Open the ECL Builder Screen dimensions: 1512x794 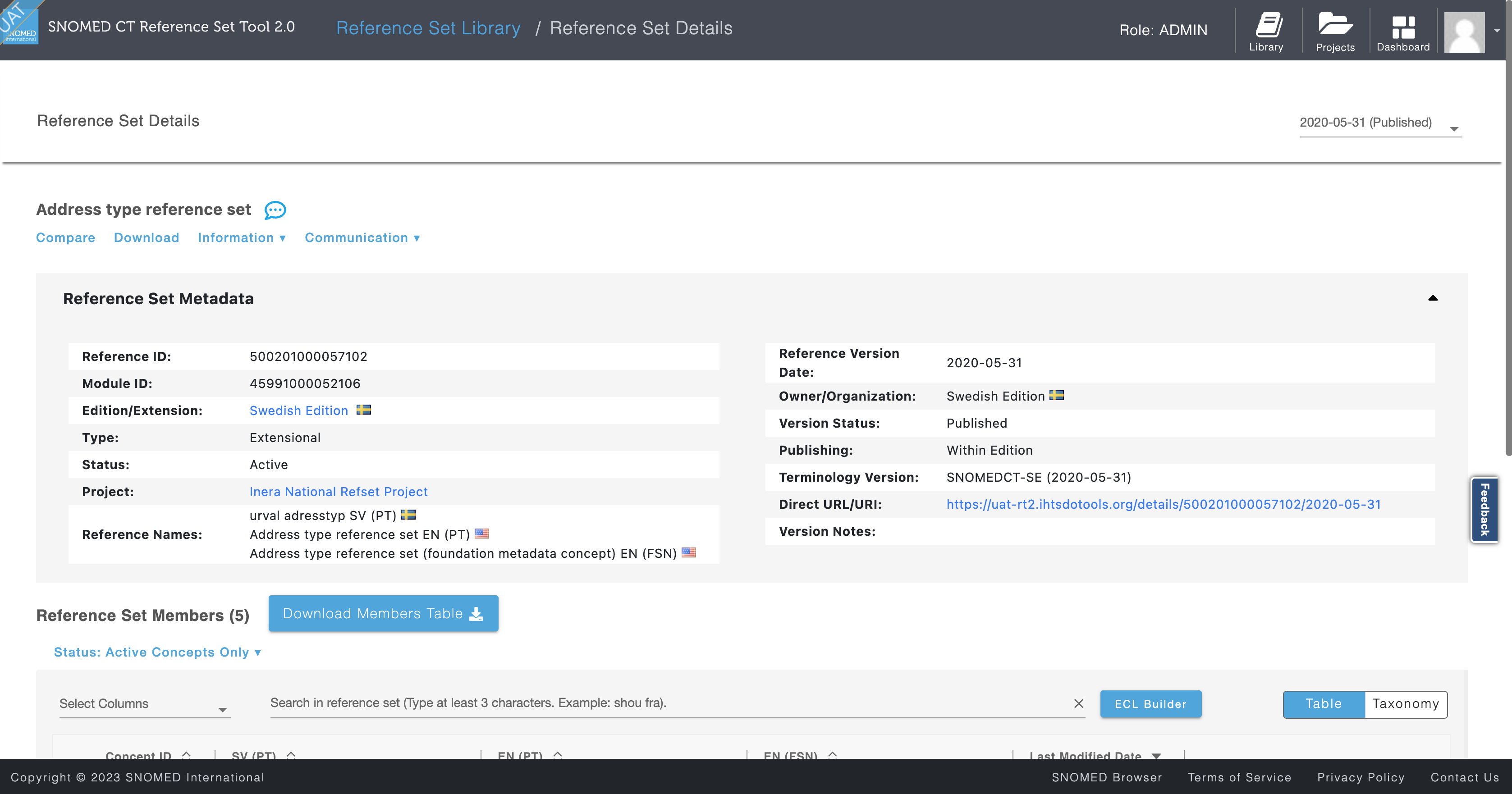pyautogui.click(x=1150, y=703)
